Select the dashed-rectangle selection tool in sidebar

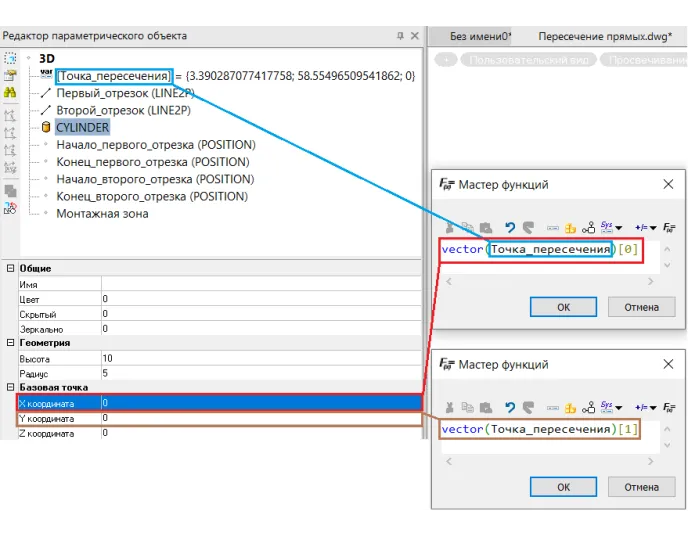coord(10,58)
